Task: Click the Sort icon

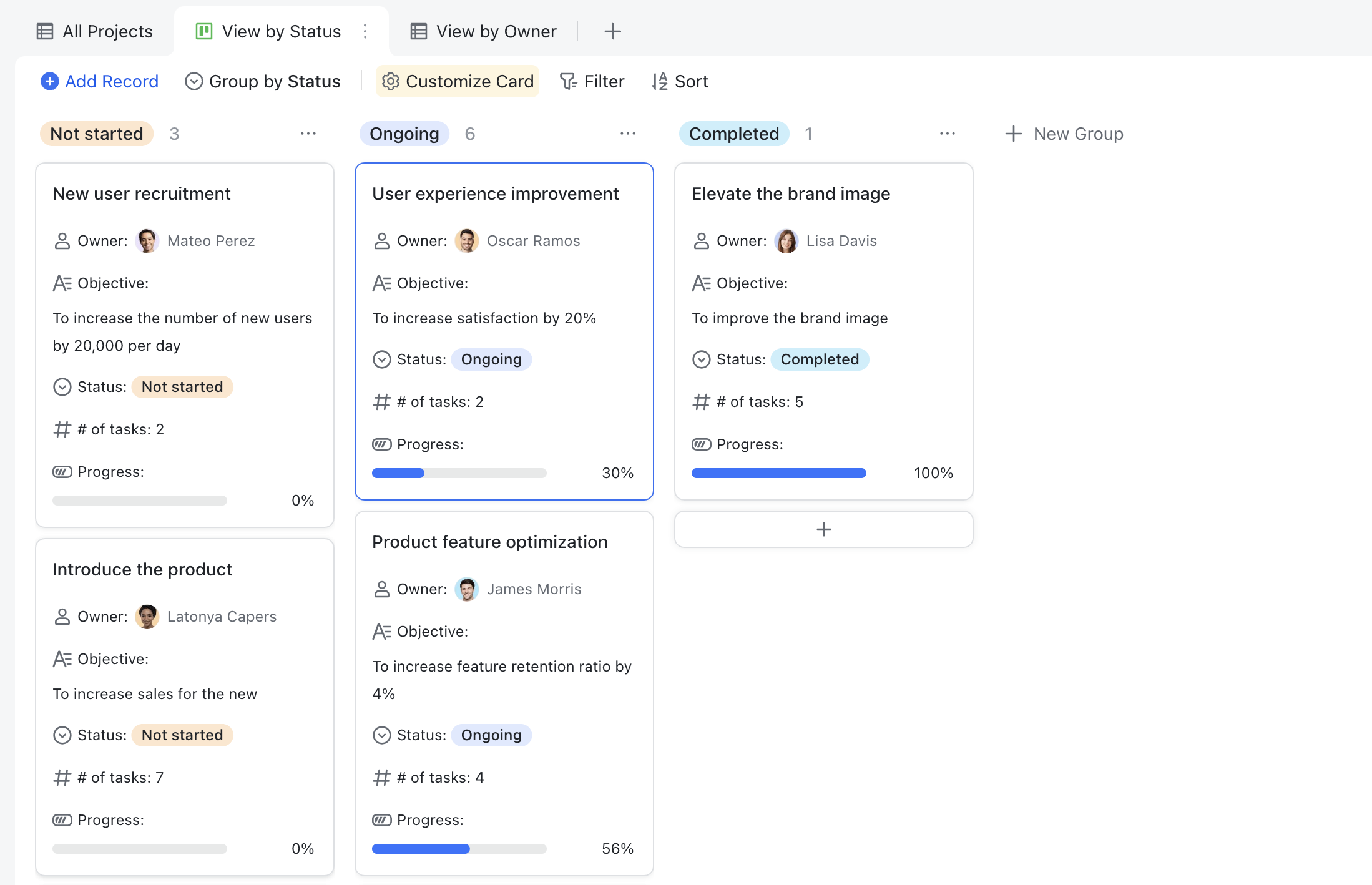Action: point(659,81)
